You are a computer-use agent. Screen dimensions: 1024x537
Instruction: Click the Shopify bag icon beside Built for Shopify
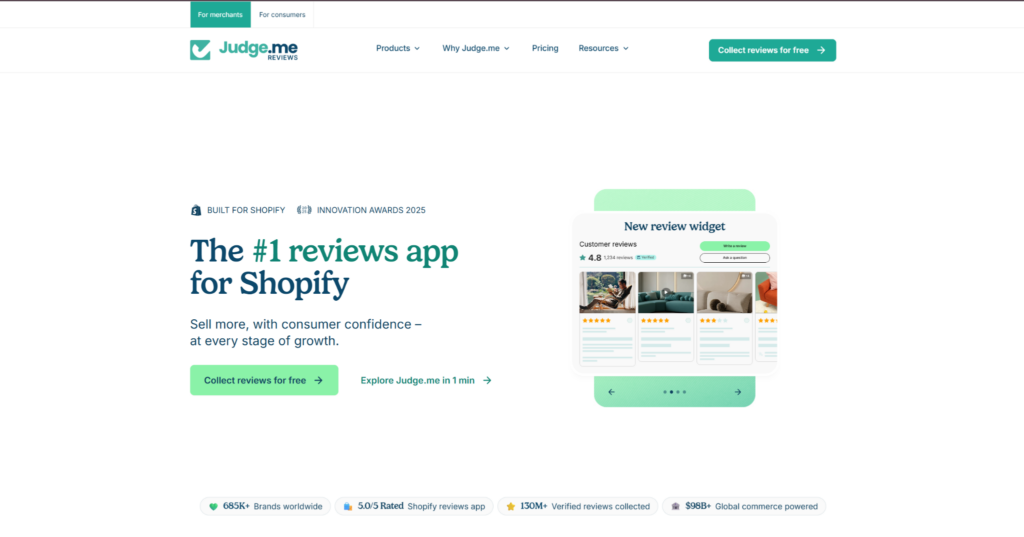point(196,210)
